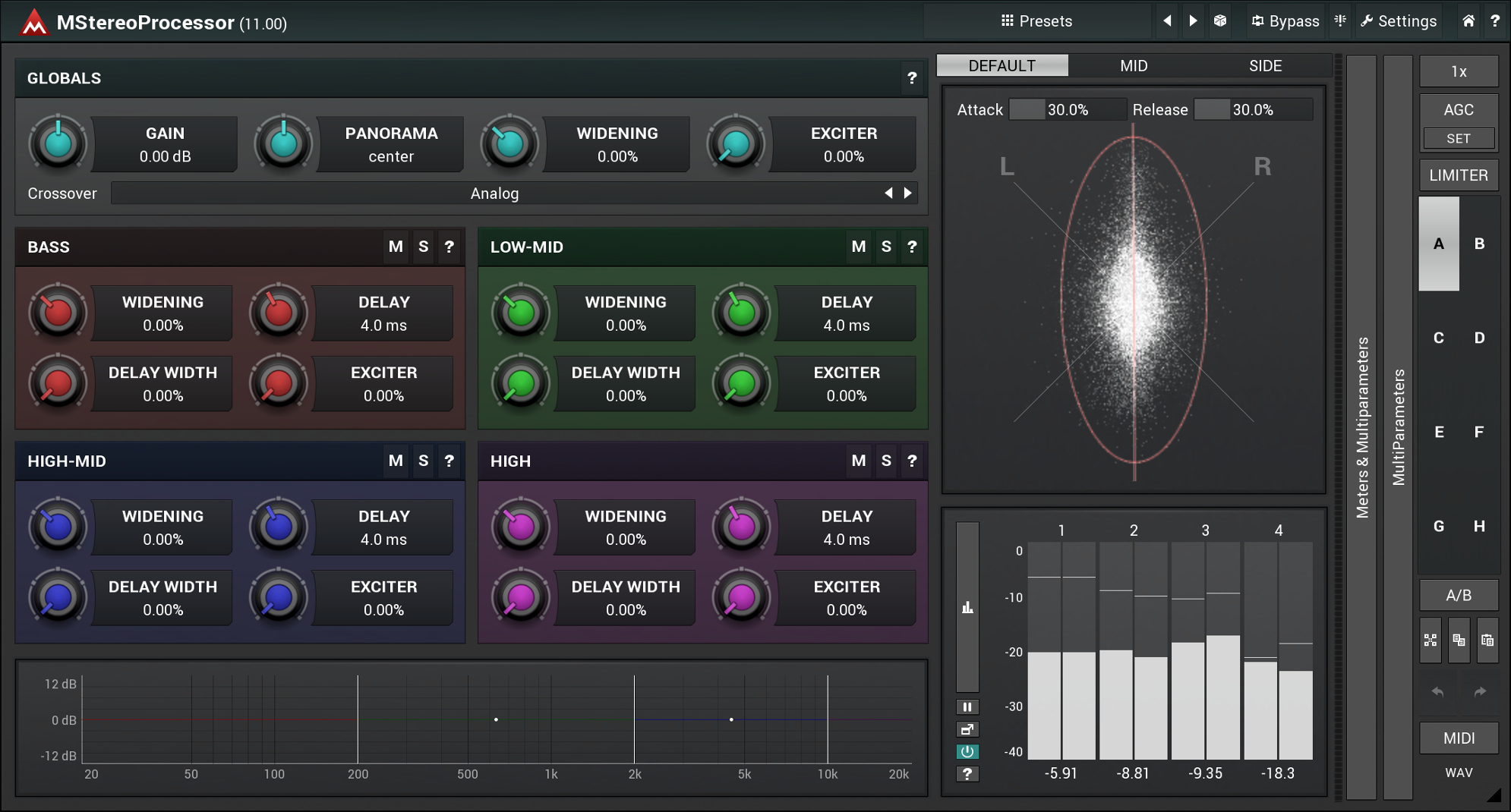
Task: Click the morph slots icon below A/B
Action: click(1431, 640)
